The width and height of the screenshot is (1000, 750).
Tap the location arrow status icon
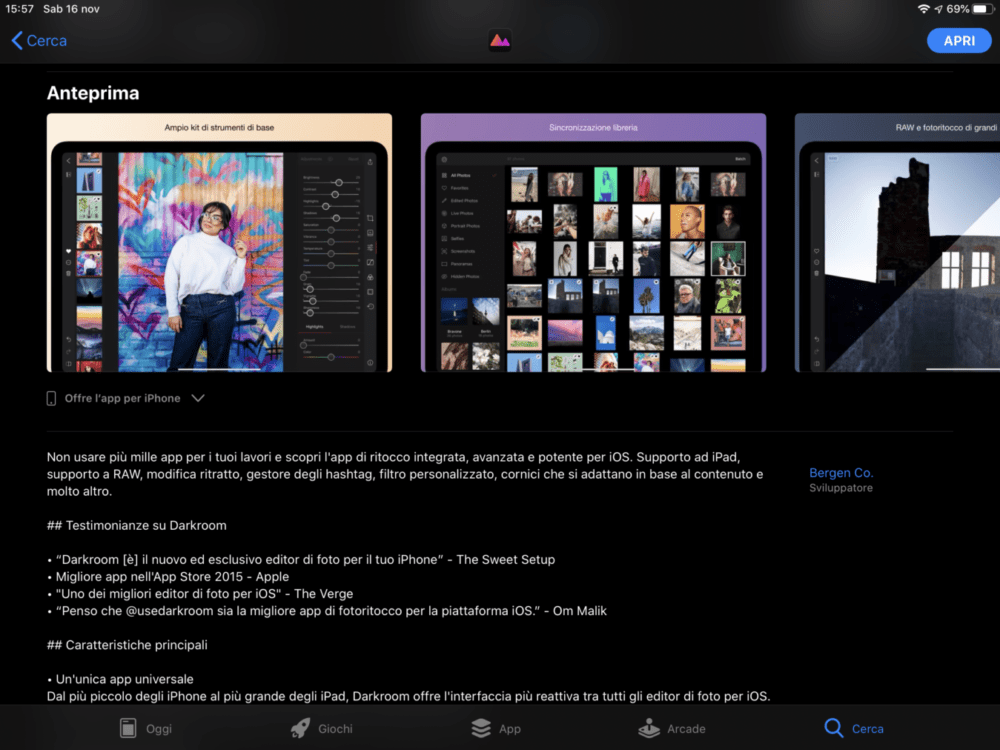click(938, 9)
